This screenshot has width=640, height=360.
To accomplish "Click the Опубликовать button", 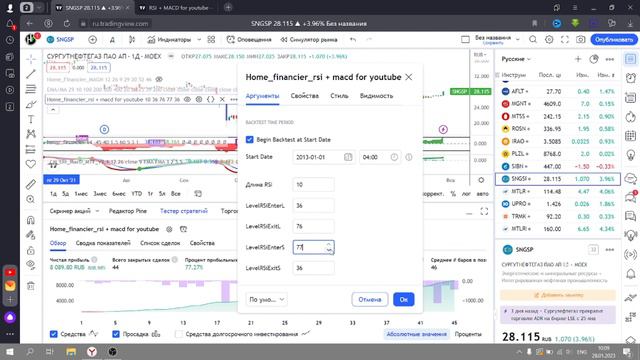I will (x=614, y=40).
